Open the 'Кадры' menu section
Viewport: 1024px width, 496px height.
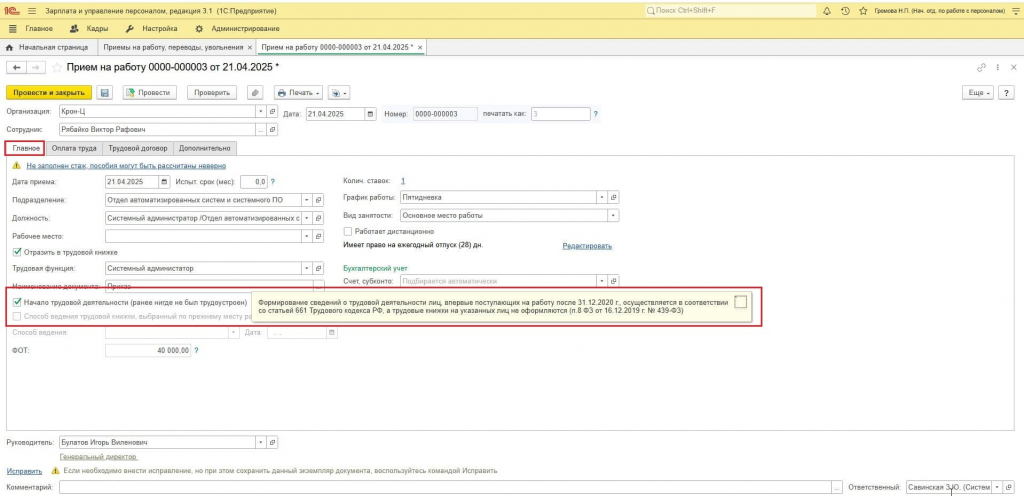(x=89, y=29)
